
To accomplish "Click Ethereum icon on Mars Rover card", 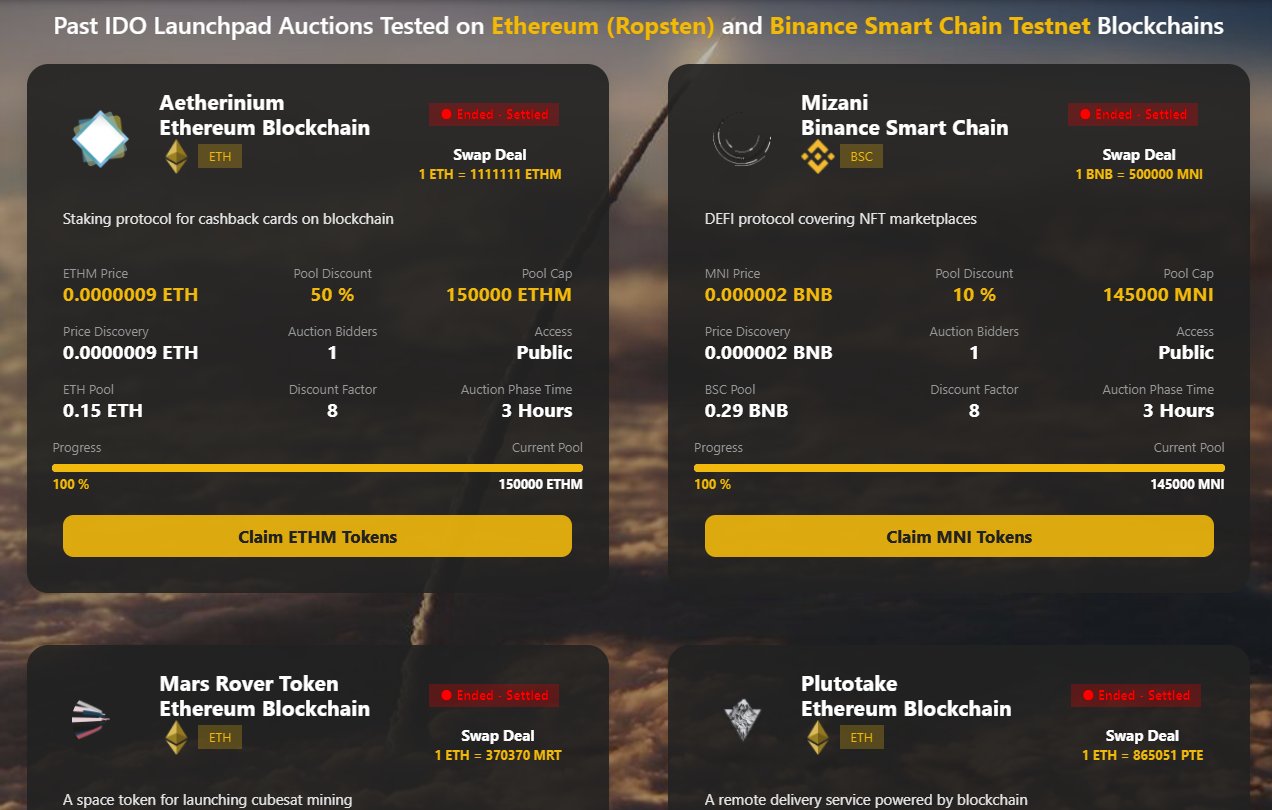I will [x=177, y=738].
